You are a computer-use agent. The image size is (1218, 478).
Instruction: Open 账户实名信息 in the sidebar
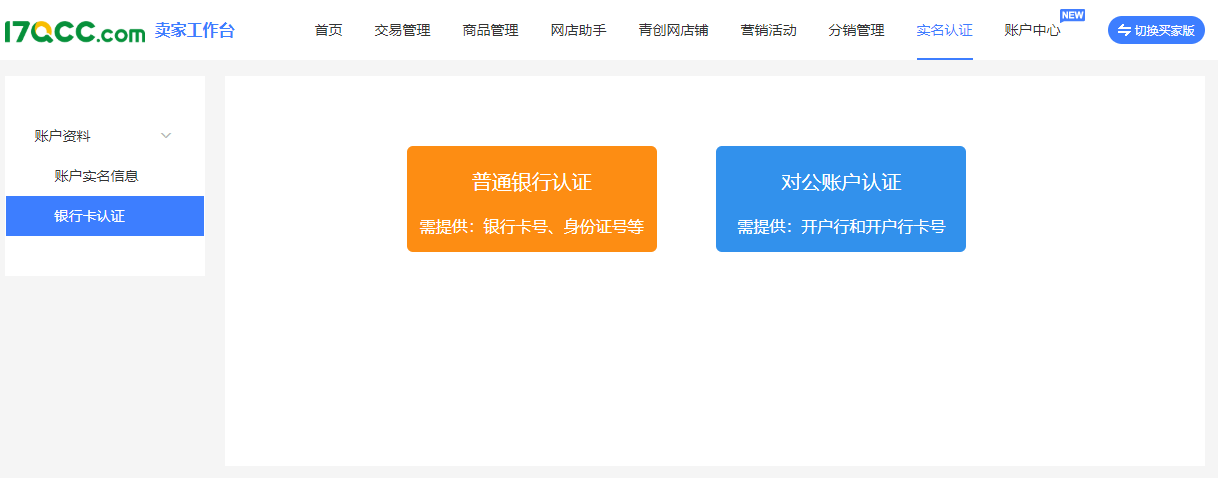click(x=96, y=176)
